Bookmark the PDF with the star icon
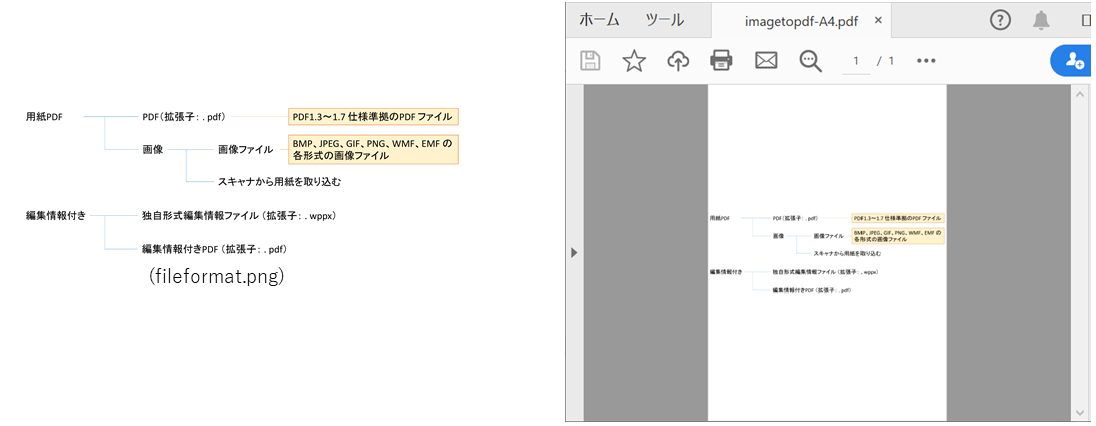1096x426 pixels. (634, 61)
